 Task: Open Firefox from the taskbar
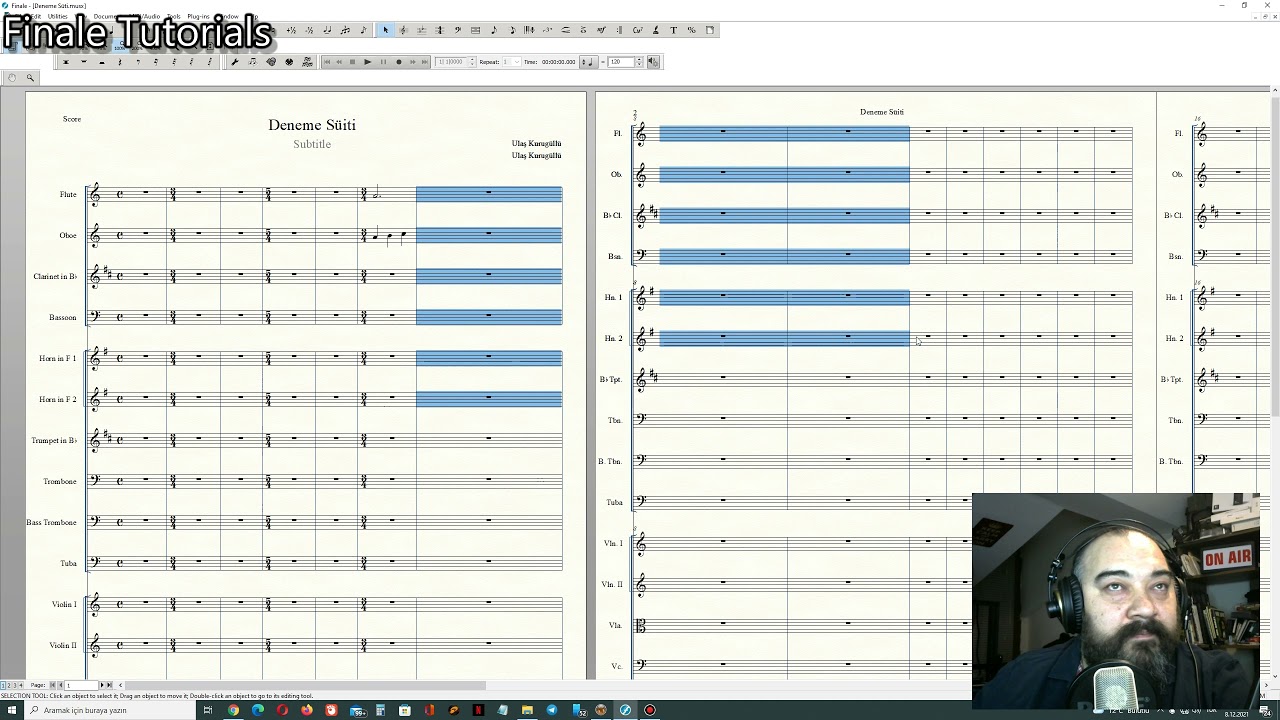(307, 710)
